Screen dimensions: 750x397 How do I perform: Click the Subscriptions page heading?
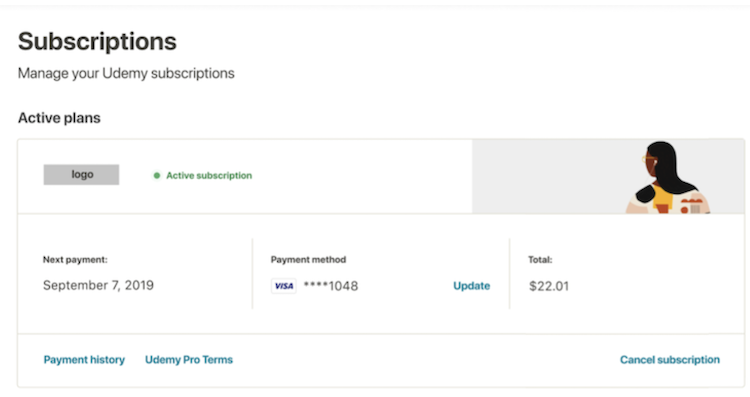97,41
